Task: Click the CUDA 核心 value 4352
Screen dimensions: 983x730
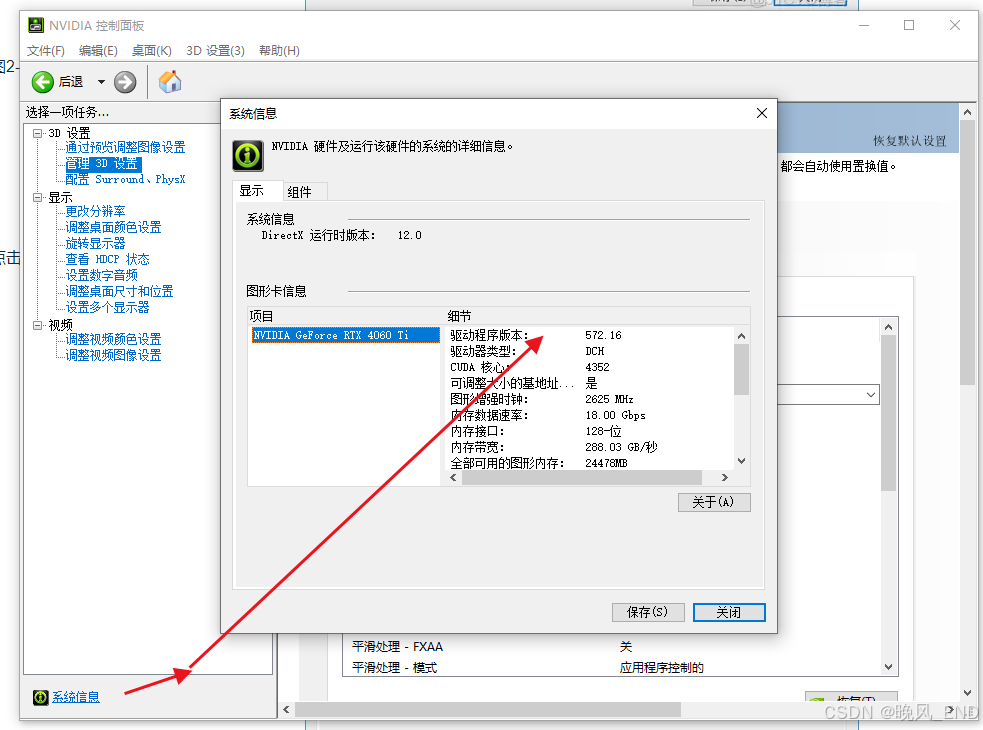Action: click(597, 367)
